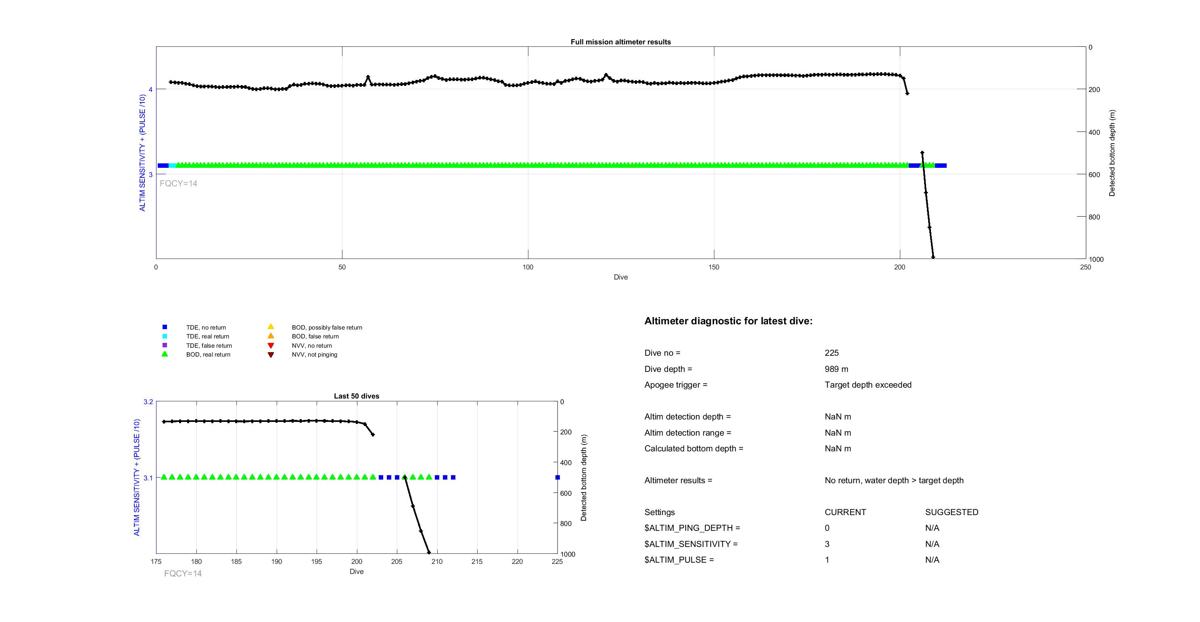1200x622 pixels.
Task: Click the 'TDE, real return' legend label
Action: pos(207,336)
